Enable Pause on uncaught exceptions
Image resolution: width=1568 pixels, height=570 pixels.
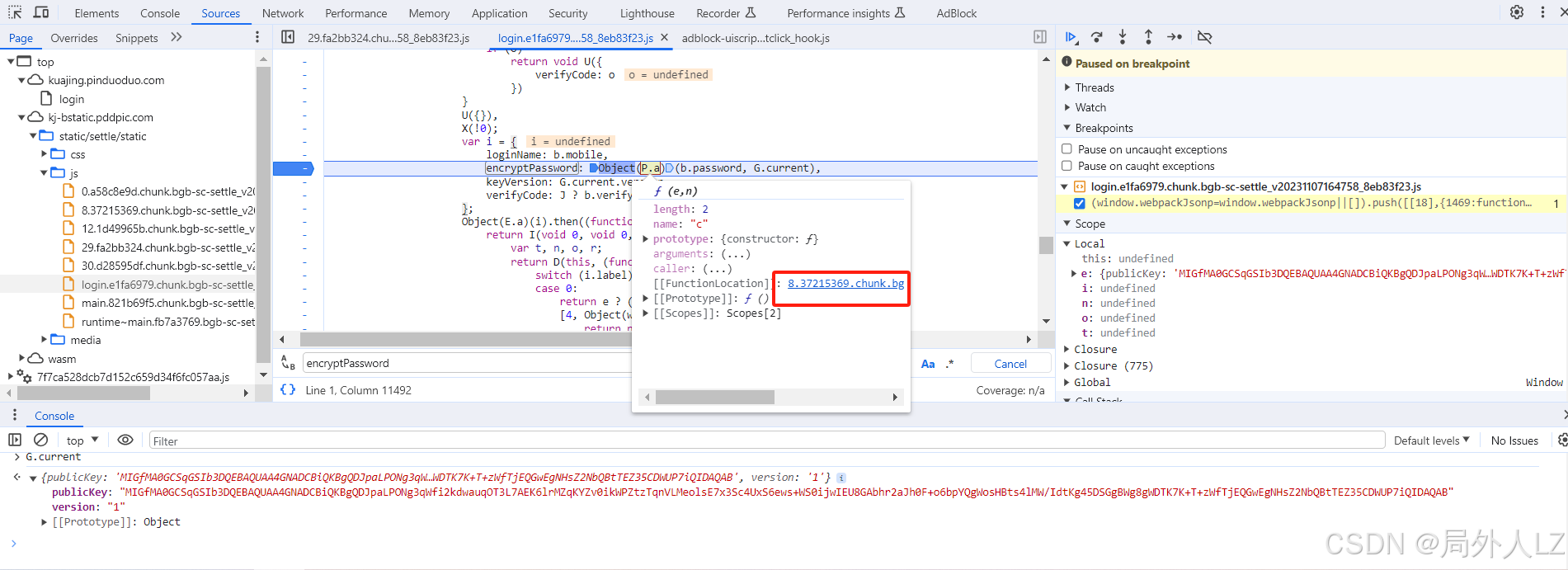(1067, 149)
